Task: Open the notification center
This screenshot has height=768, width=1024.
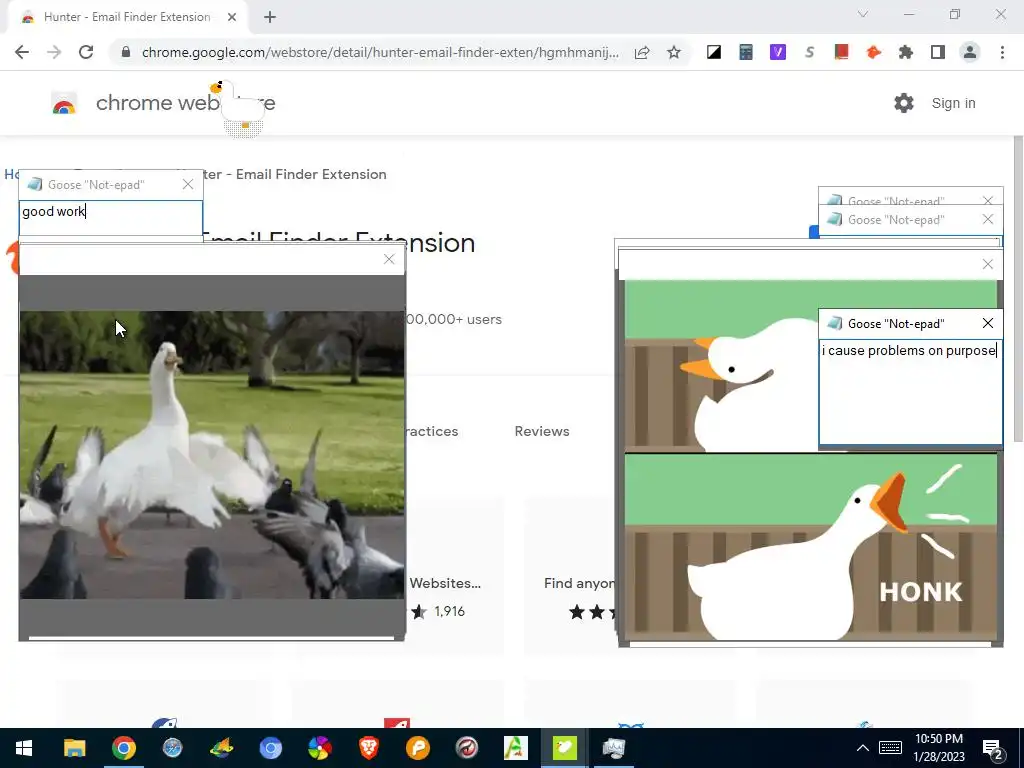Action: [993, 748]
